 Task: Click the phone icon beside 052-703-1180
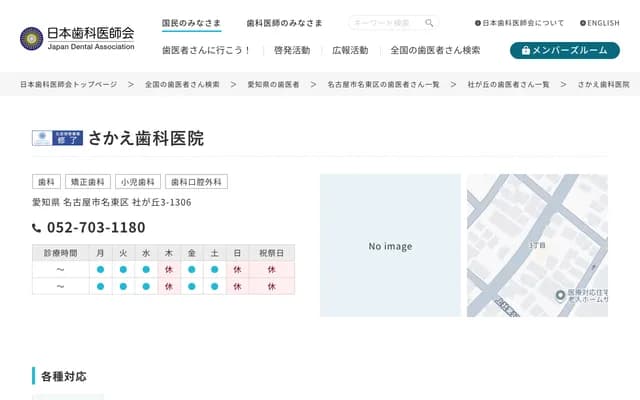[37, 228]
